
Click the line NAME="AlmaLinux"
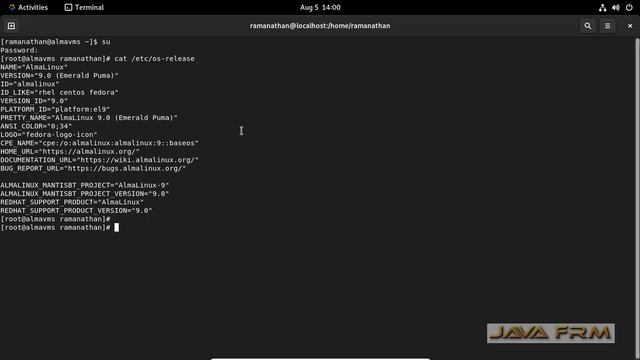(34, 67)
